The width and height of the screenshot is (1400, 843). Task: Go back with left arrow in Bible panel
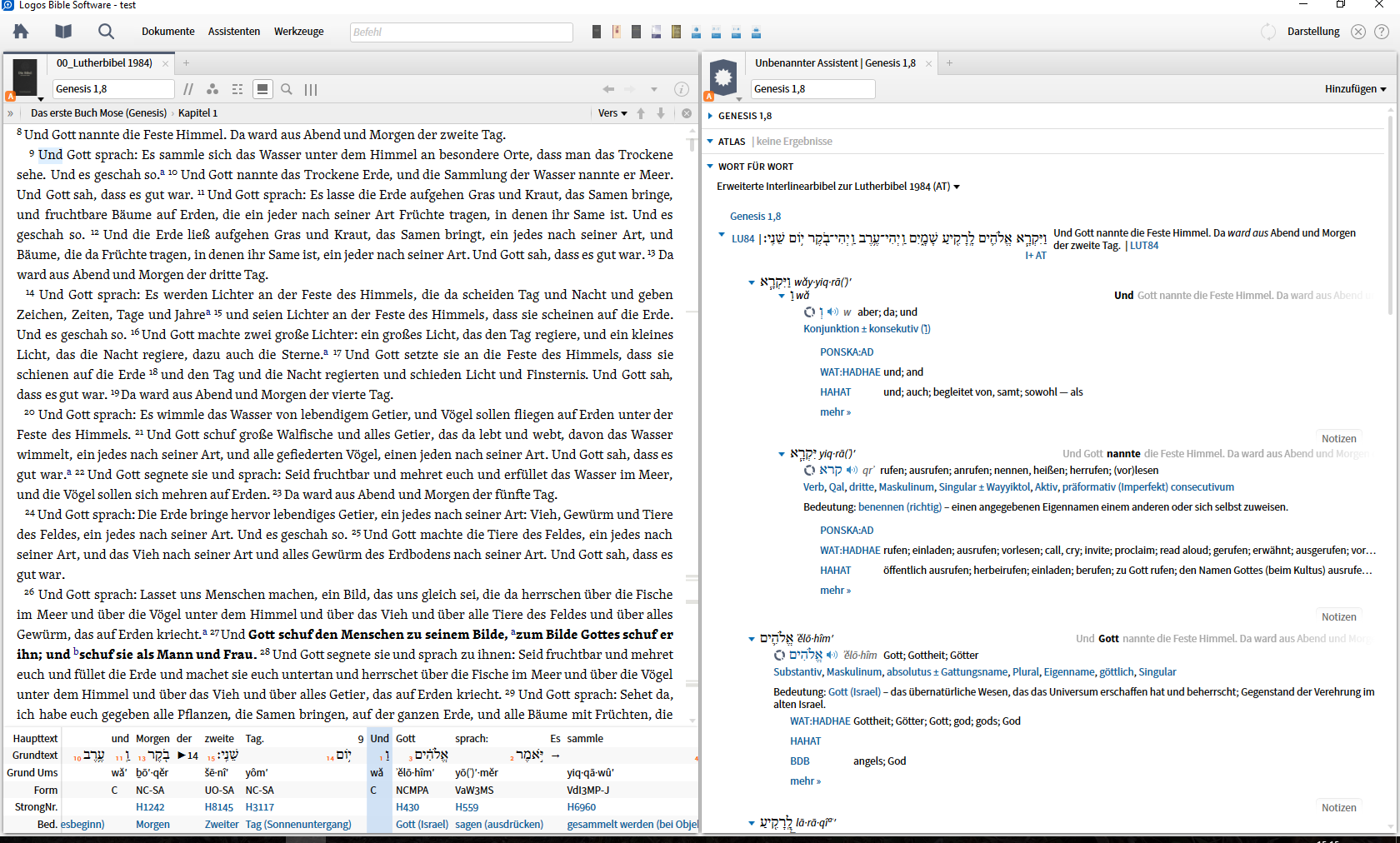[x=608, y=89]
